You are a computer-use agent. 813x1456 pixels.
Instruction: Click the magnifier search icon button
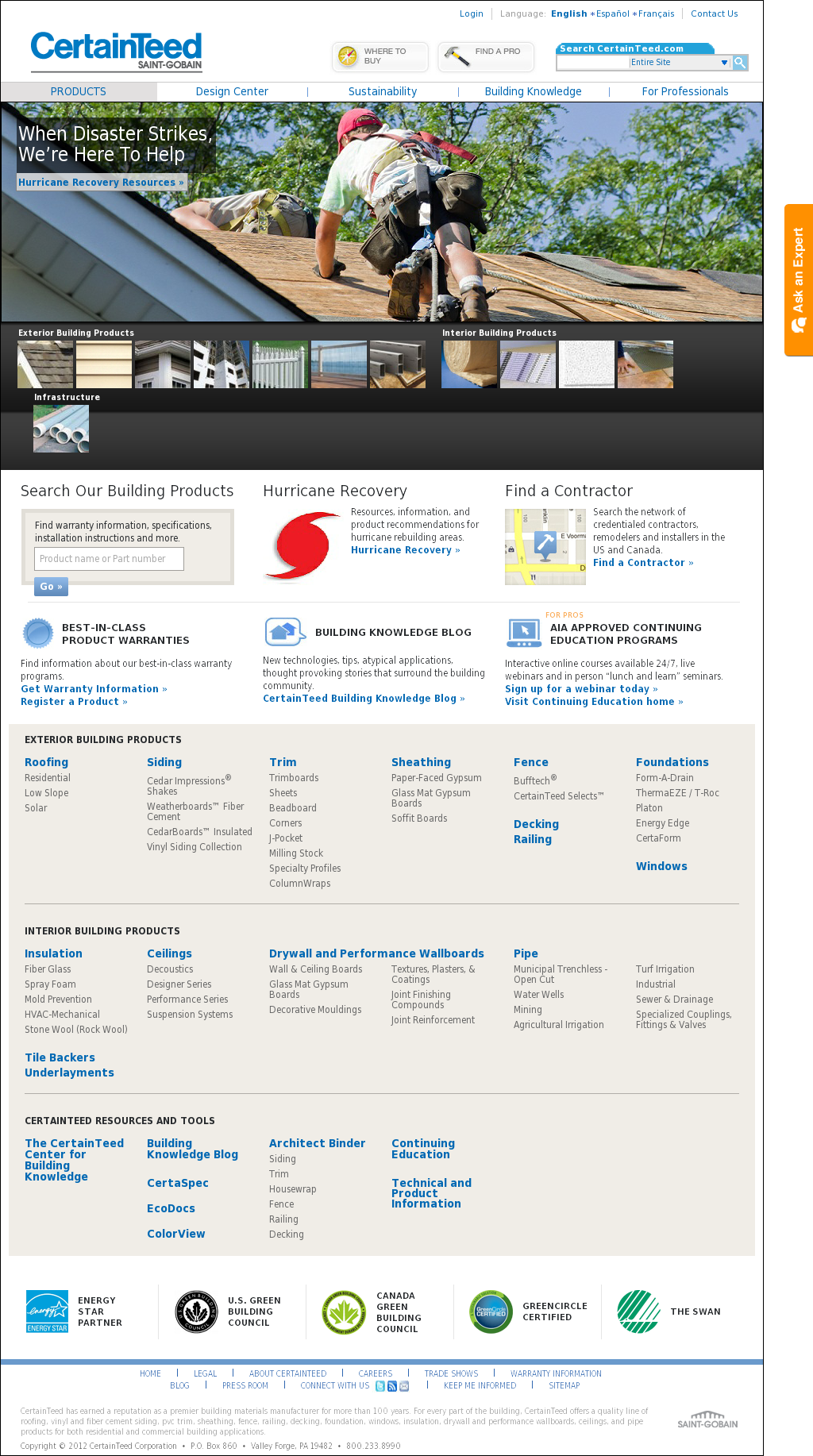pyautogui.click(x=740, y=63)
